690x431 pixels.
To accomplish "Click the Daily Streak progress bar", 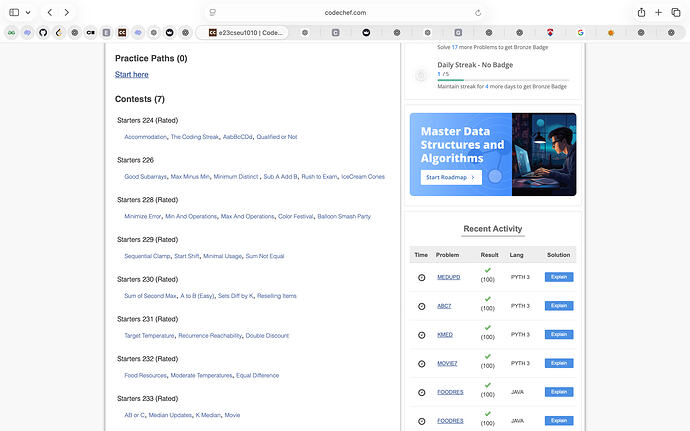I will coord(503,80).
